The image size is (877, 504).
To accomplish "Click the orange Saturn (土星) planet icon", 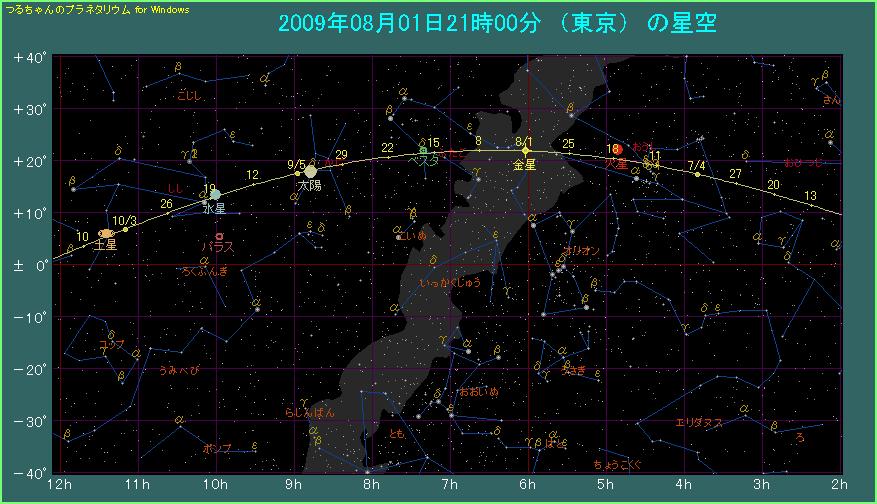I will (107, 234).
